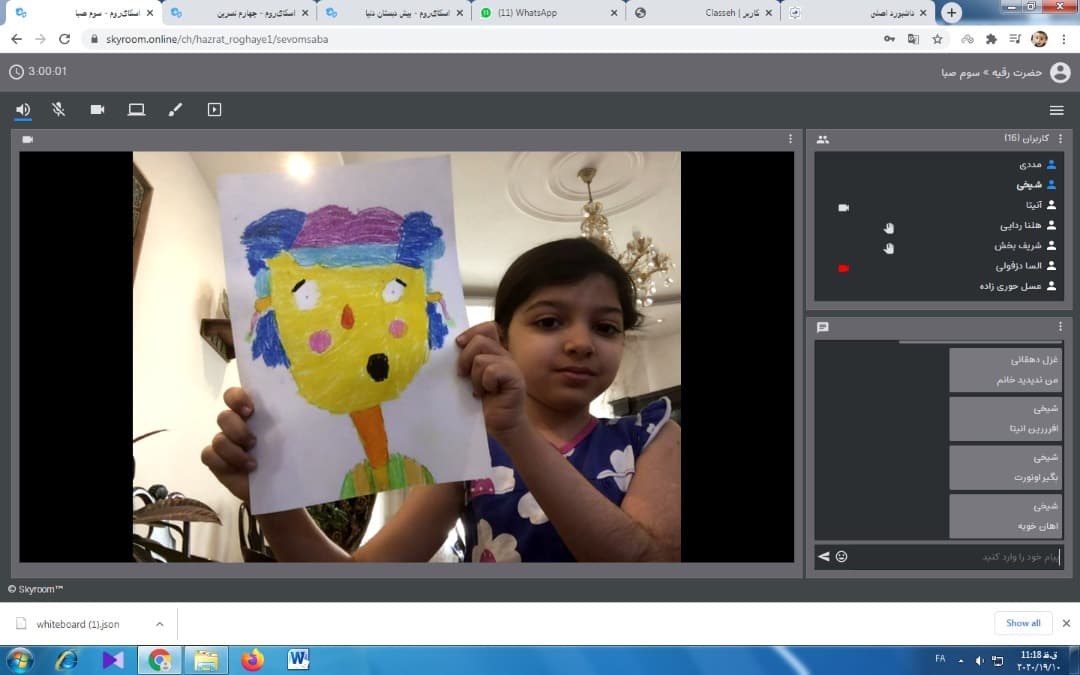Click the red camera icon in the users list
The height and width of the screenshot is (675, 1080).
[843, 267]
